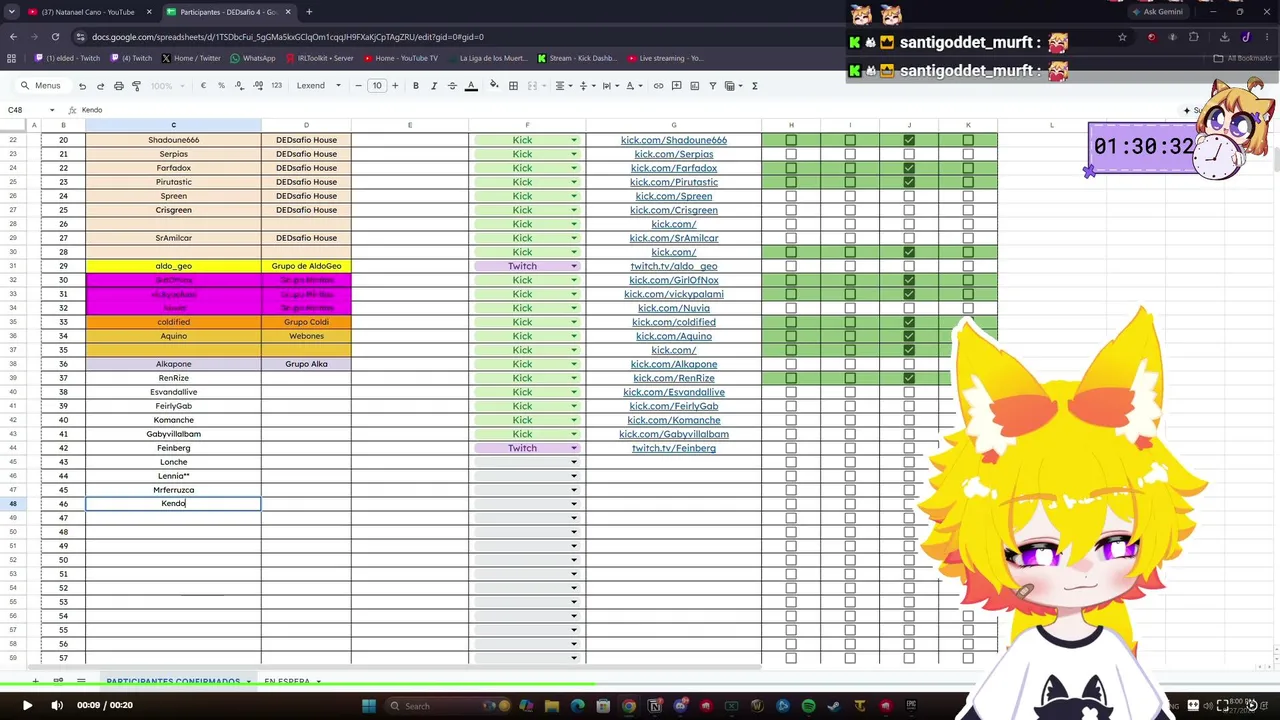This screenshot has height=720, width=1280.
Task: Tick column K checkbox in aldo_geo row
Action: tap(968, 266)
